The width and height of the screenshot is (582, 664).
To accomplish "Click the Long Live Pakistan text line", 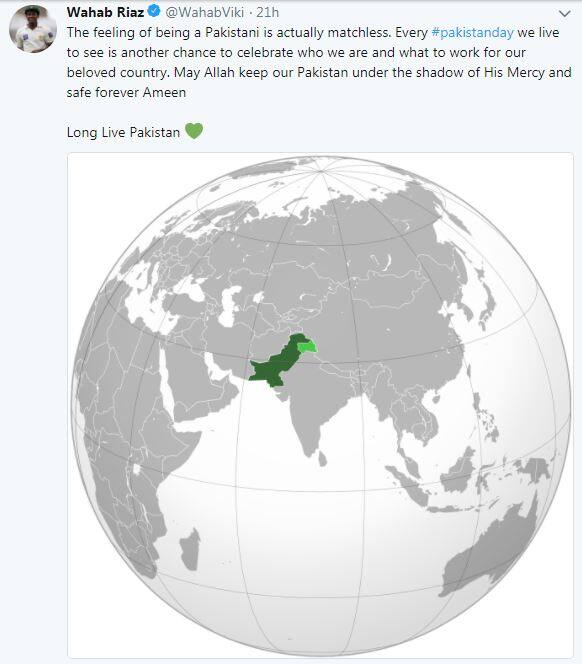I will pos(123,132).
